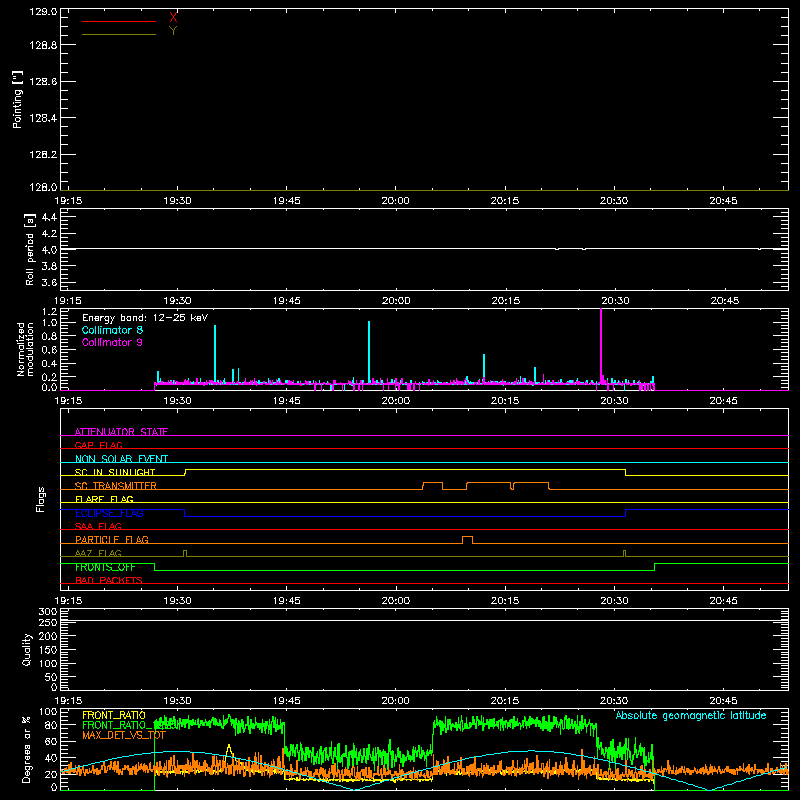This screenshot has width=800, height=800.
Task: Click the 250 tick on Quality axis
Action: coord(47,622)
